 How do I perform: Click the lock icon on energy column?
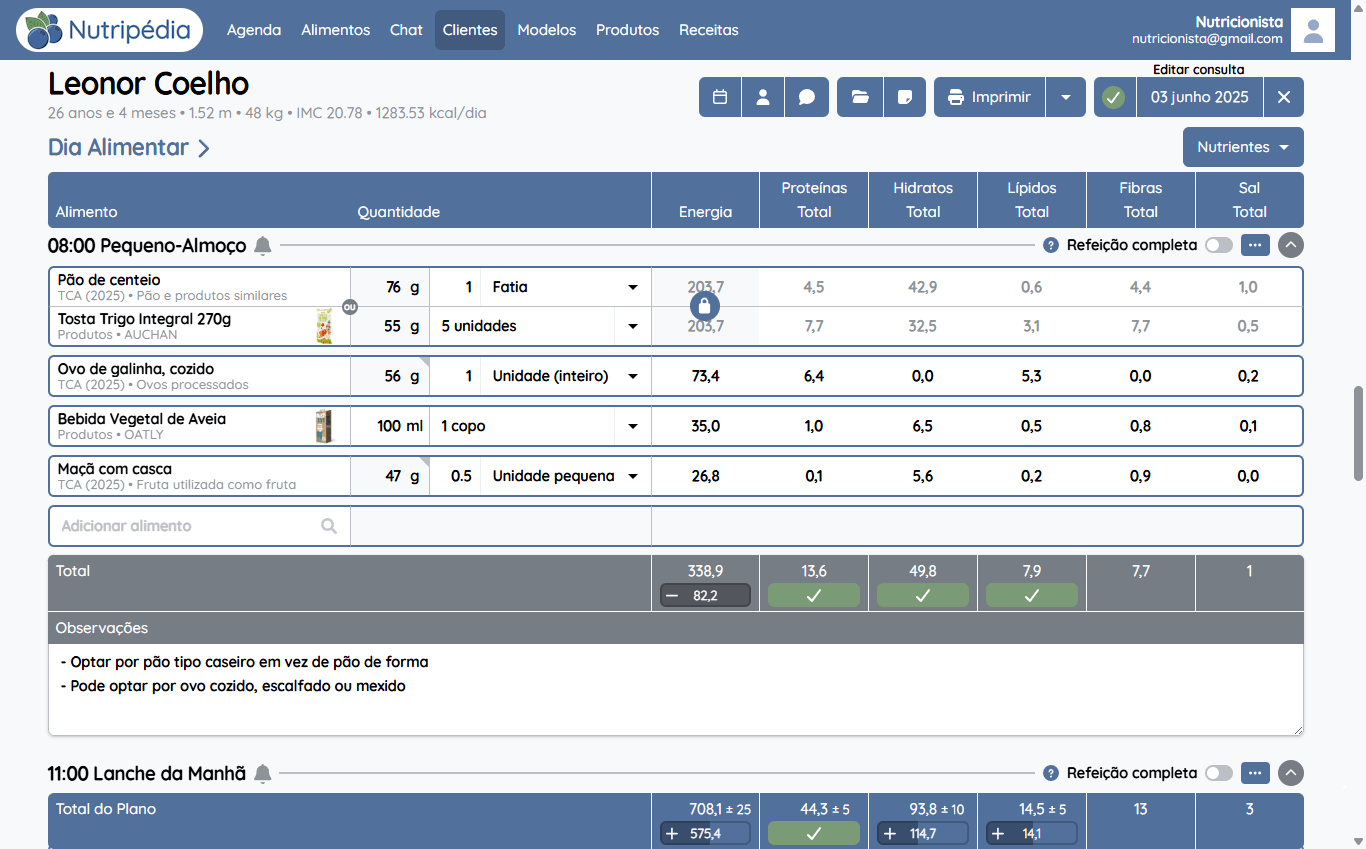(705, 305)
